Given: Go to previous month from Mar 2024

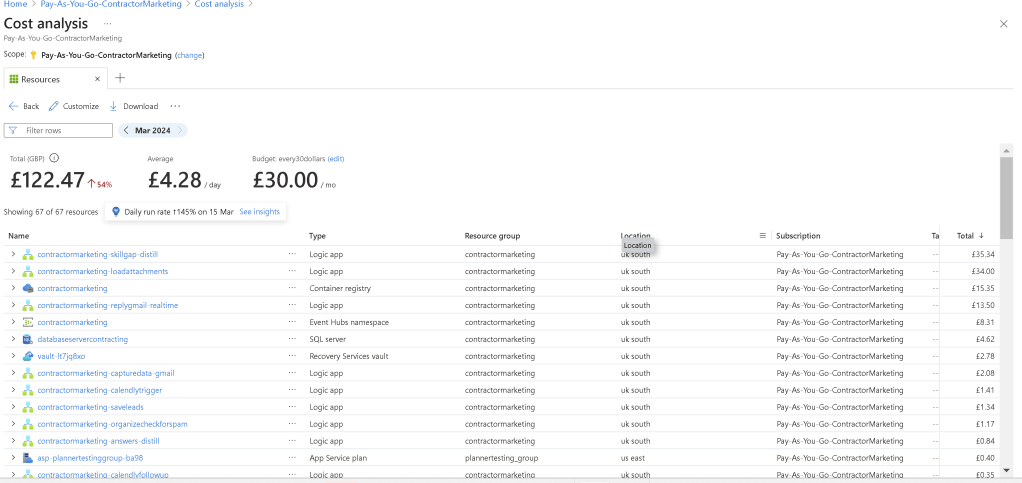Looking at the screenshot, I should coord(126,130).
